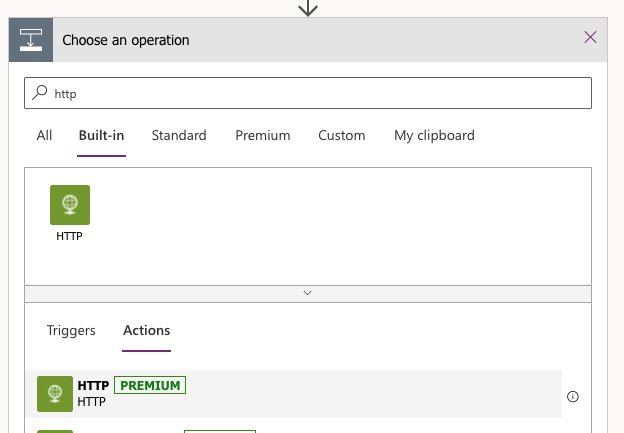Click the down arrow above the card
Image resolution: width=624 pixels, height=433 pixels.
coord(308,8)
